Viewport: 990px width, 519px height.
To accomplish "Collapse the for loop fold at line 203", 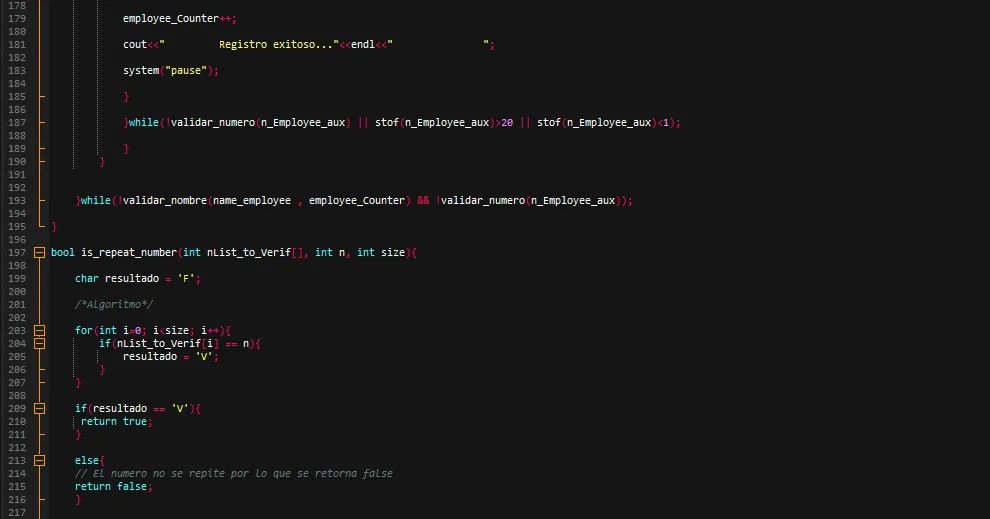I will (x=39, y=330).
